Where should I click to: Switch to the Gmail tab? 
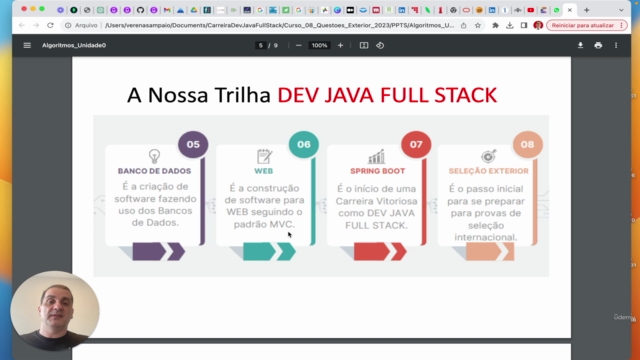pos(167,10)
